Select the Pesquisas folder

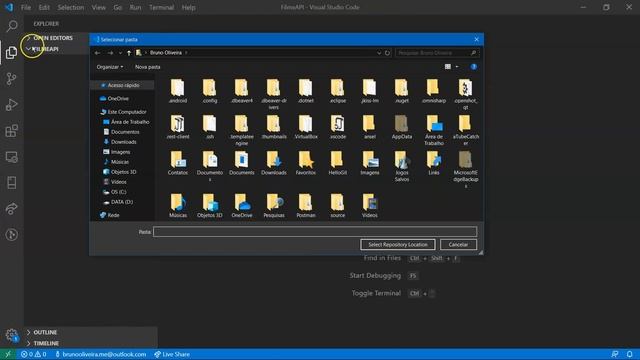click(274, 206)
